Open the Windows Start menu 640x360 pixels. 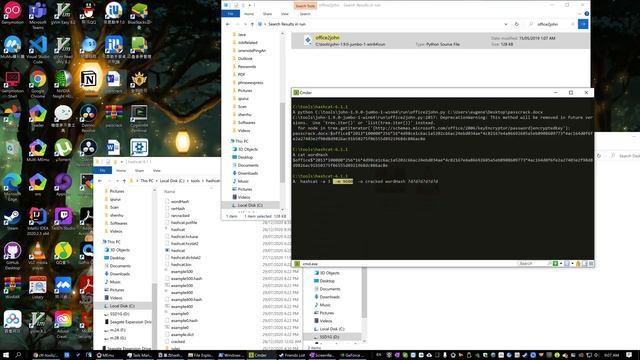(x=6, y=355)
